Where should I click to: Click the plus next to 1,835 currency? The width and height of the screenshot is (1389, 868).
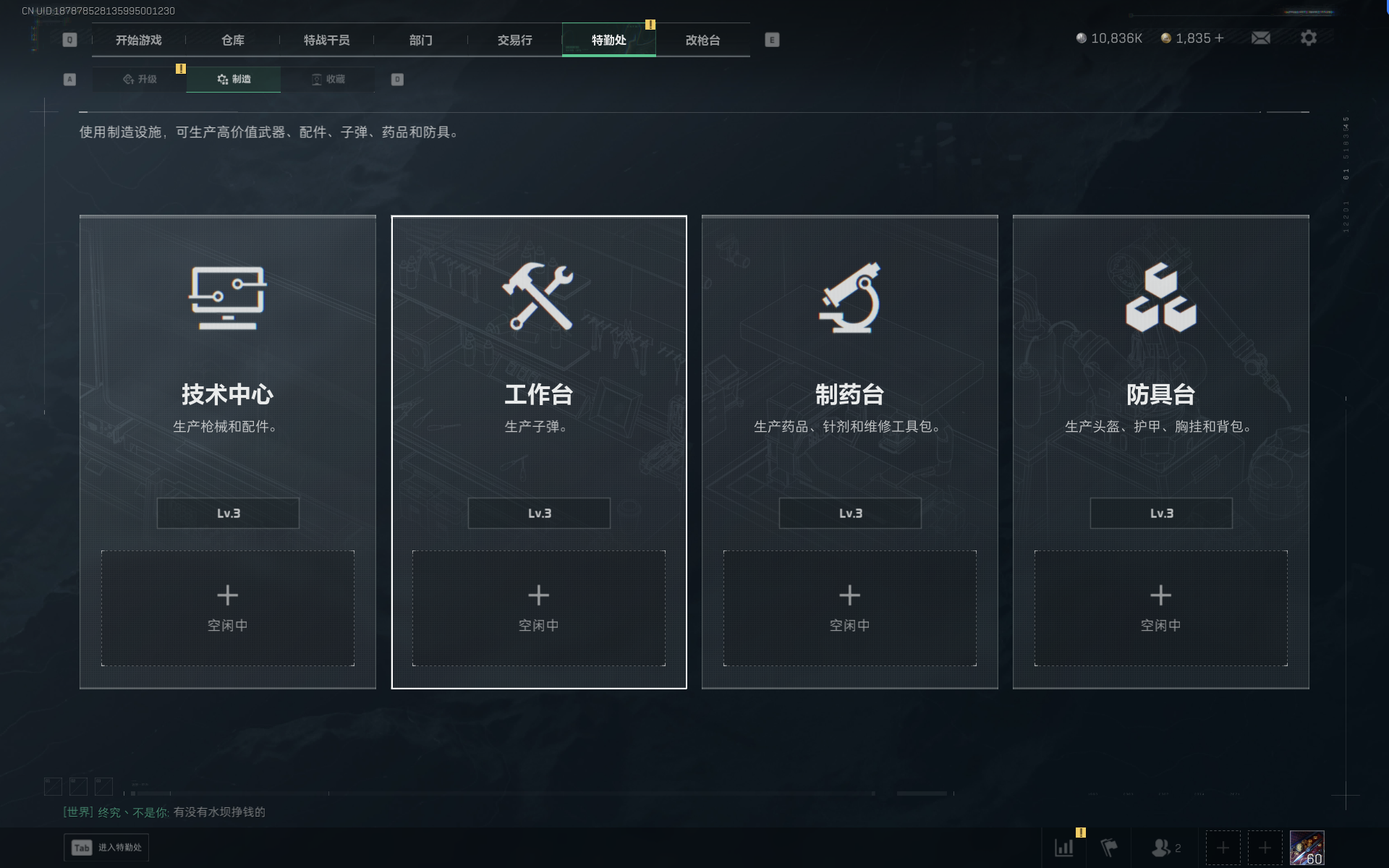1219,38
